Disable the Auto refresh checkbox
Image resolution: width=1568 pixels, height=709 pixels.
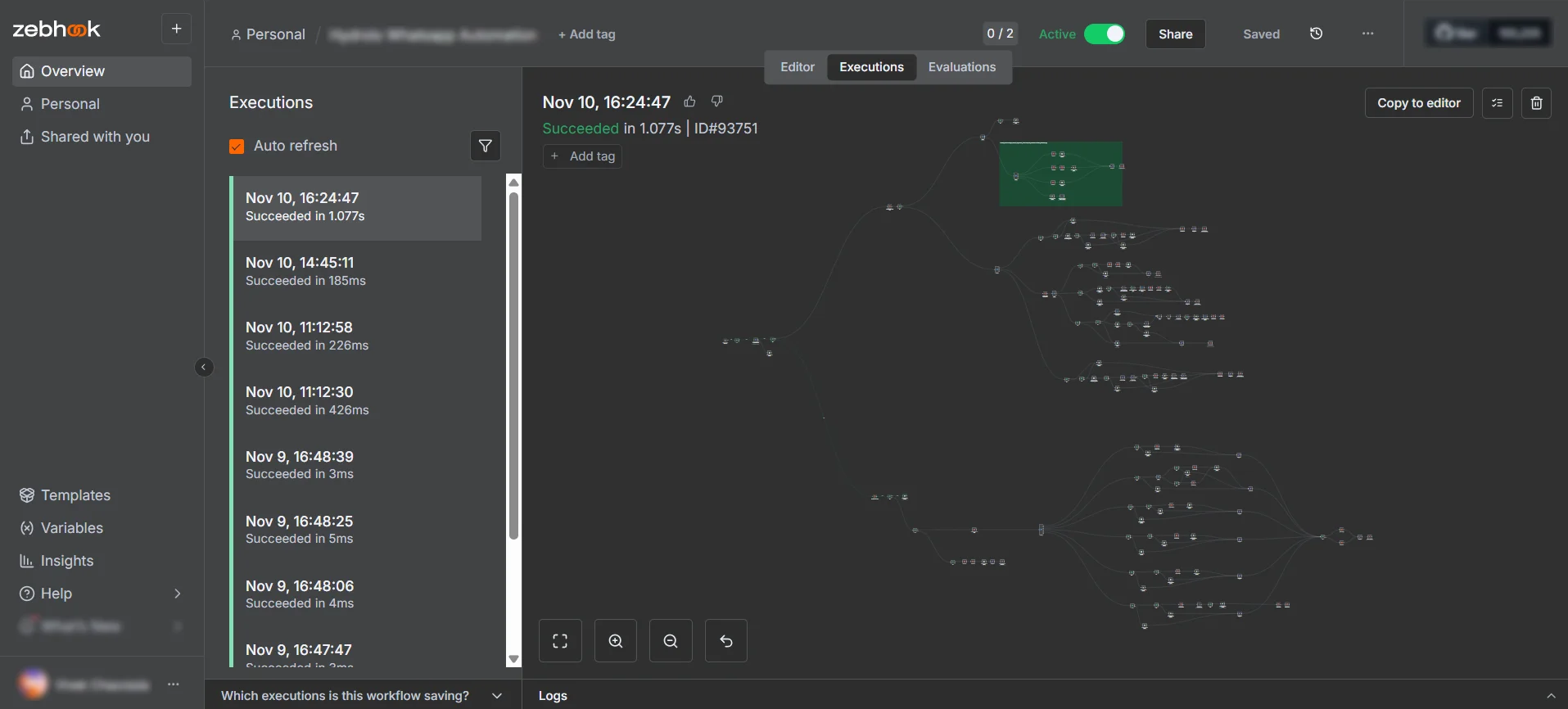point(237,147)
